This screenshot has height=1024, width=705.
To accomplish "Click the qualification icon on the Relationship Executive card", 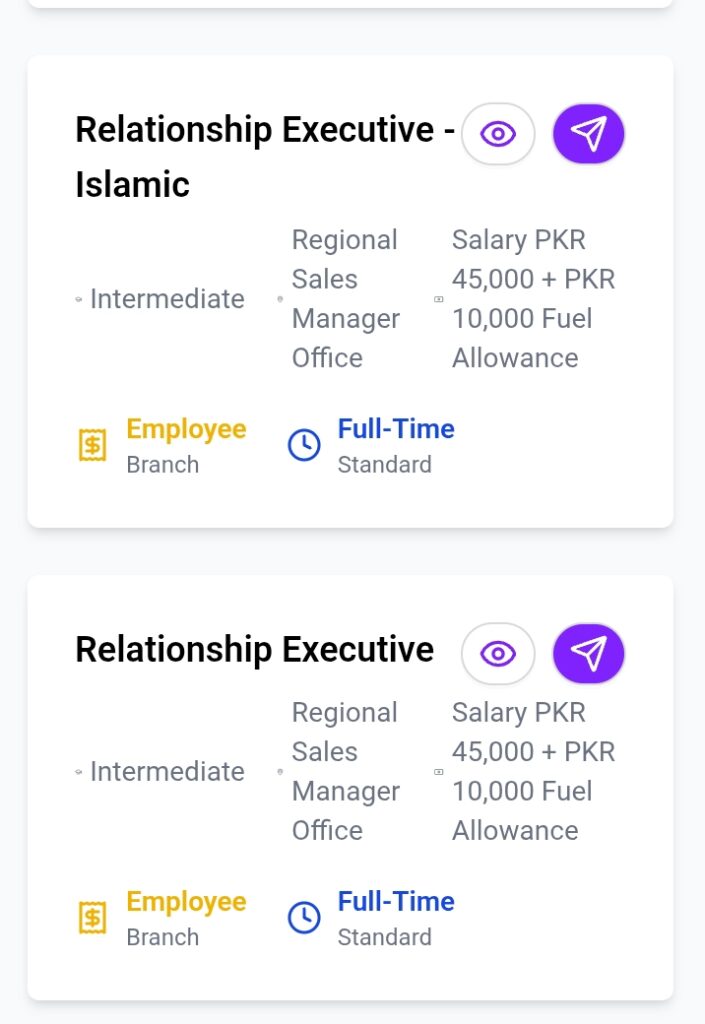I will tap(80, 771).
